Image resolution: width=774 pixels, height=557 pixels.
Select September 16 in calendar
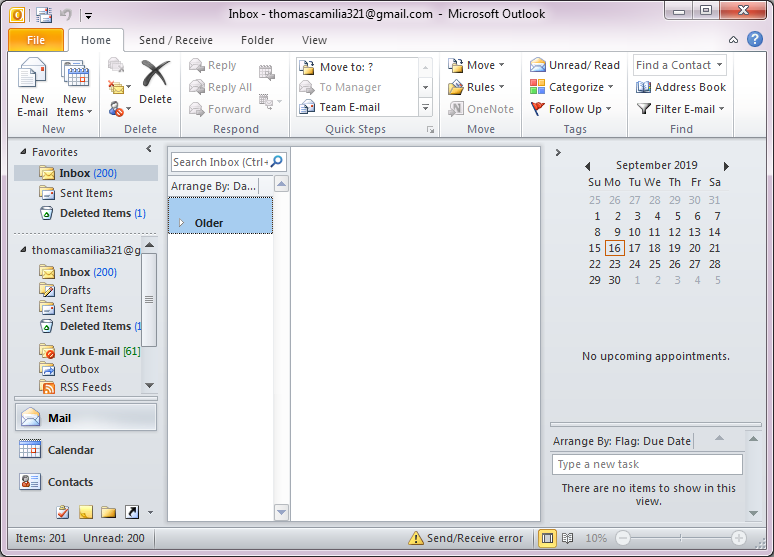pos(615,248)
